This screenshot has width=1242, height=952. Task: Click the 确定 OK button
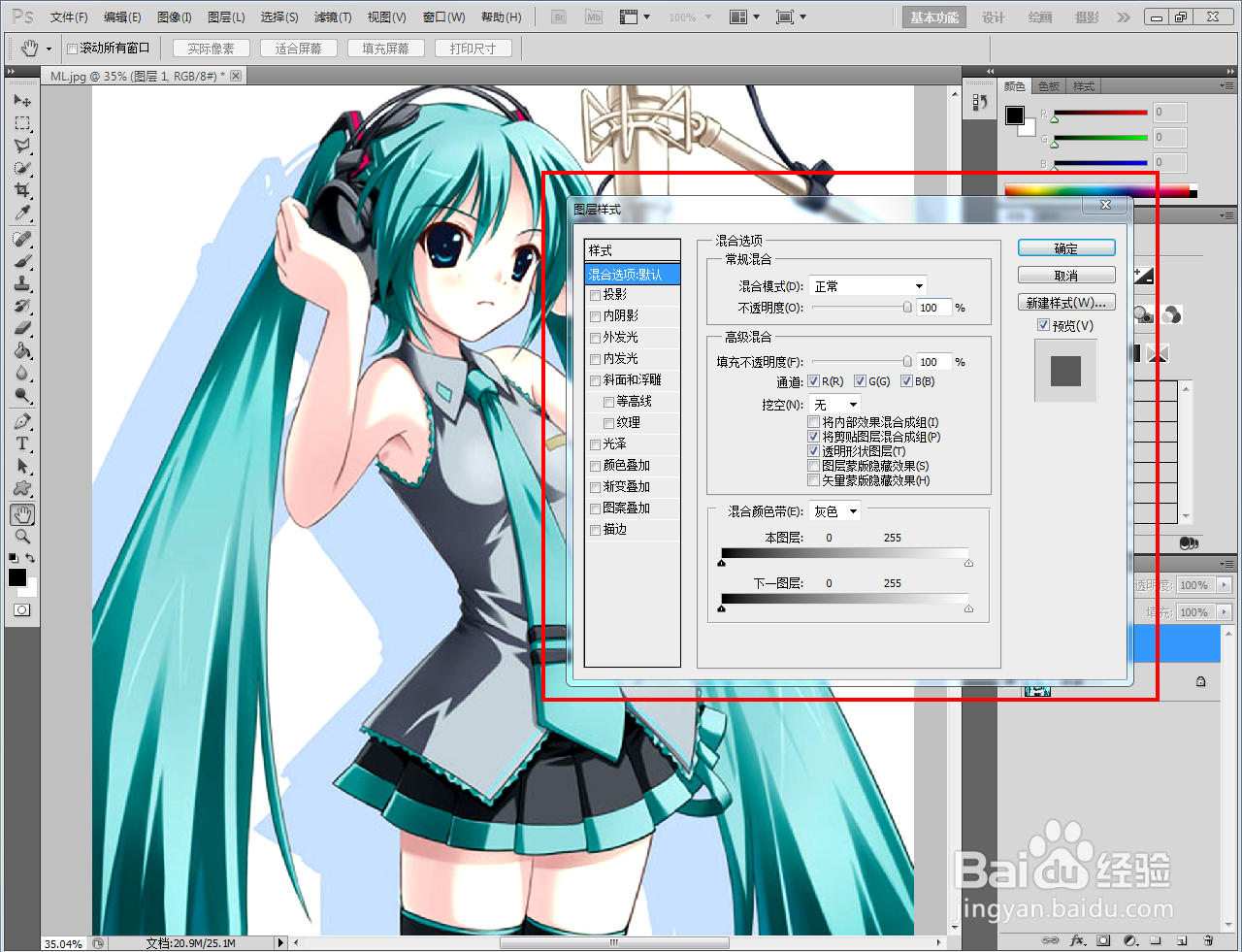[1066, 248]
